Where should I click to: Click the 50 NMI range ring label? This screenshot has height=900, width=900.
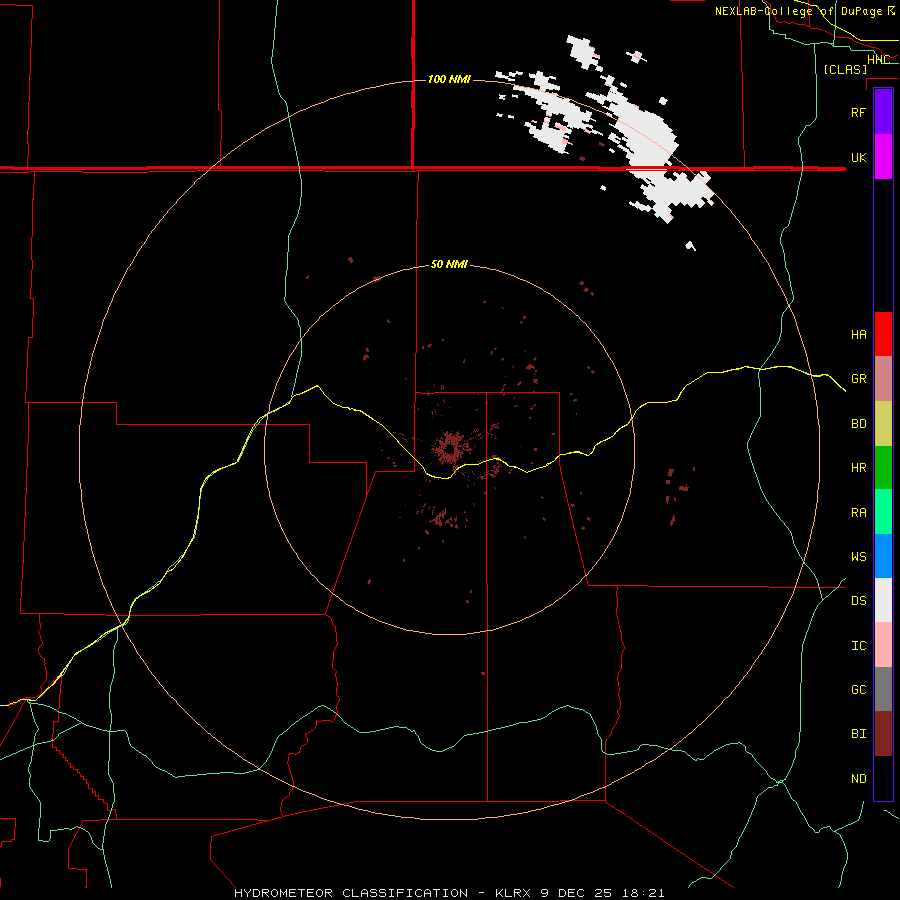[449, 264]
